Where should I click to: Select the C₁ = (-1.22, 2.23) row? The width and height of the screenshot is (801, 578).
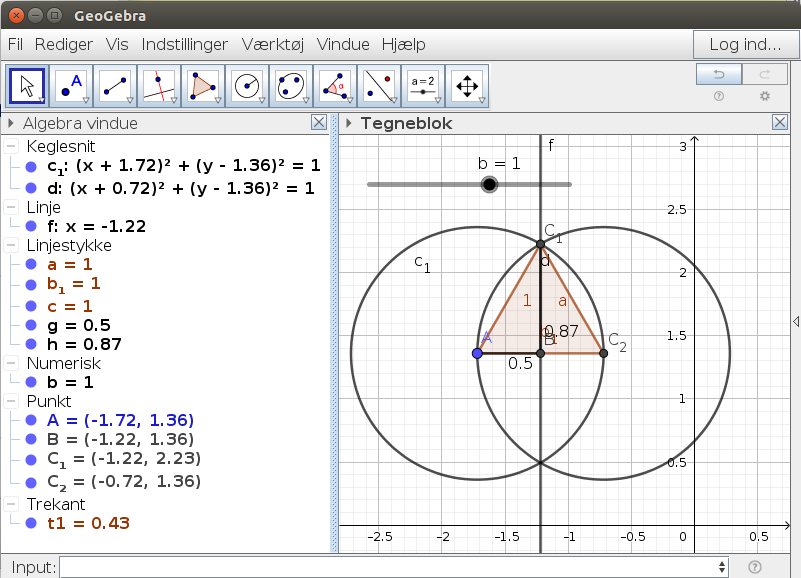click(124, 458)
